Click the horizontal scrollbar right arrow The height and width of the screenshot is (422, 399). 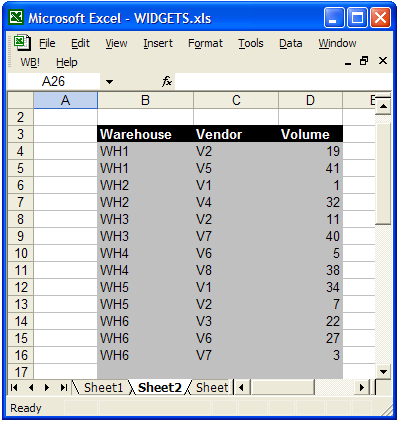tap(361, 388)
